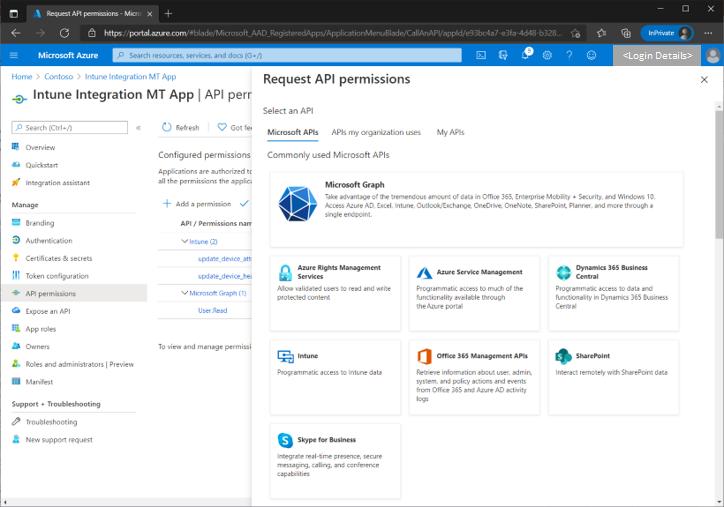Open tab actions menu icon
Screen dimensions: 724x507
coord(14,13)
